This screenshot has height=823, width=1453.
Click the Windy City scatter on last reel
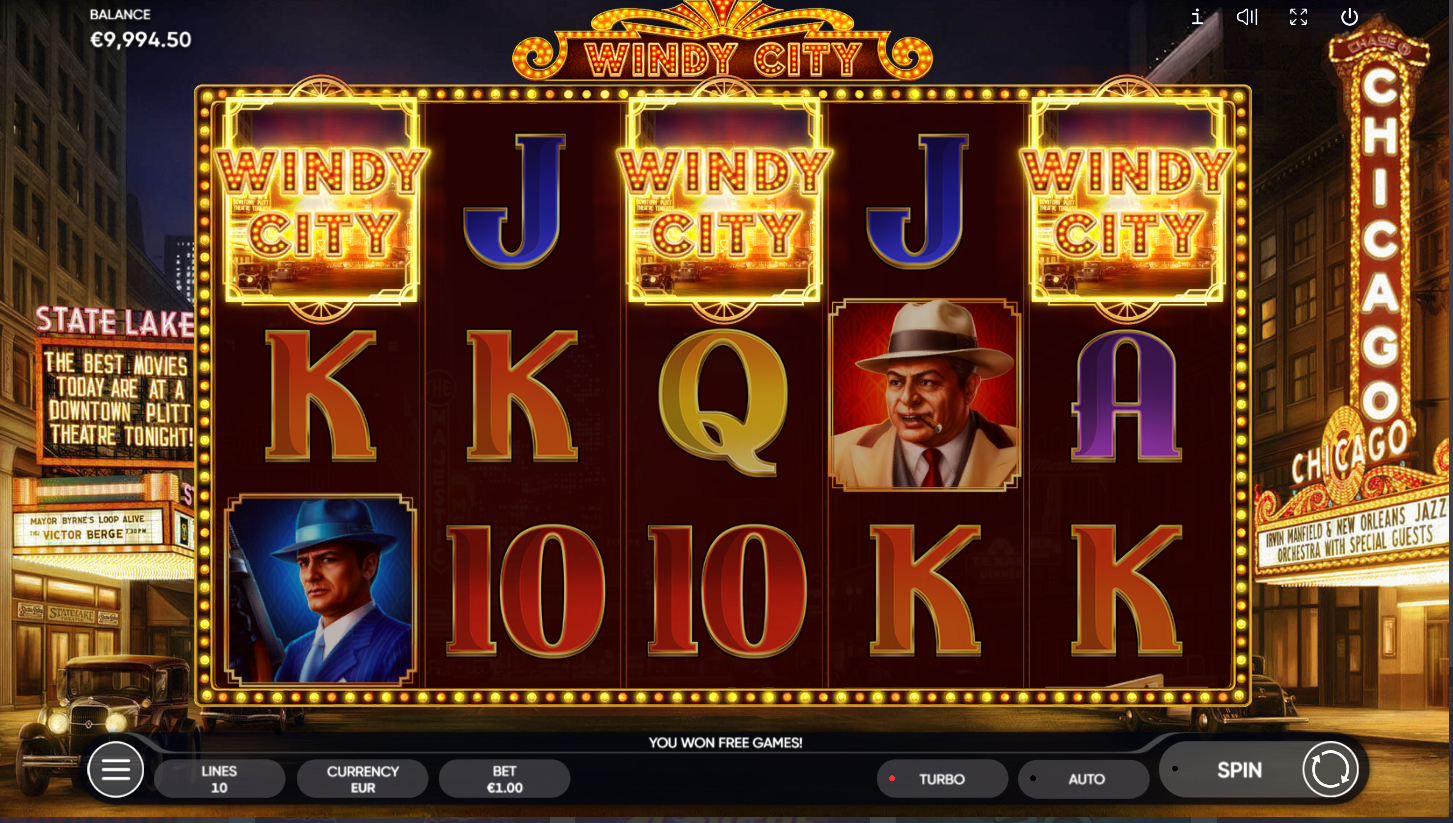(1127, 200)
